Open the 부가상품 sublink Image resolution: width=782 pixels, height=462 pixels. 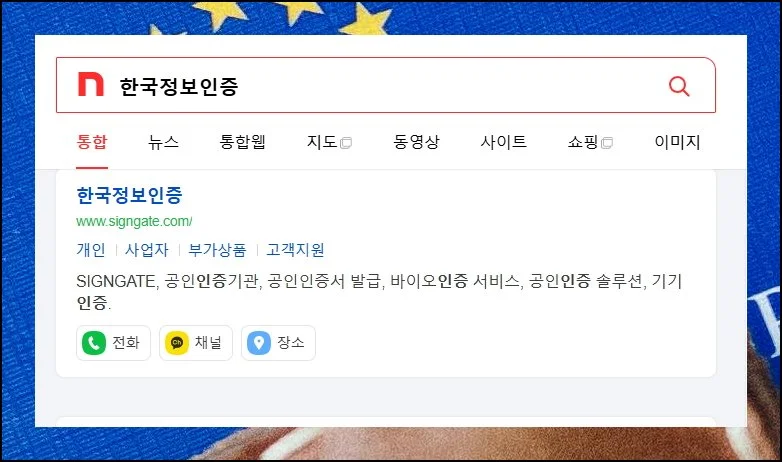point(217,249)
